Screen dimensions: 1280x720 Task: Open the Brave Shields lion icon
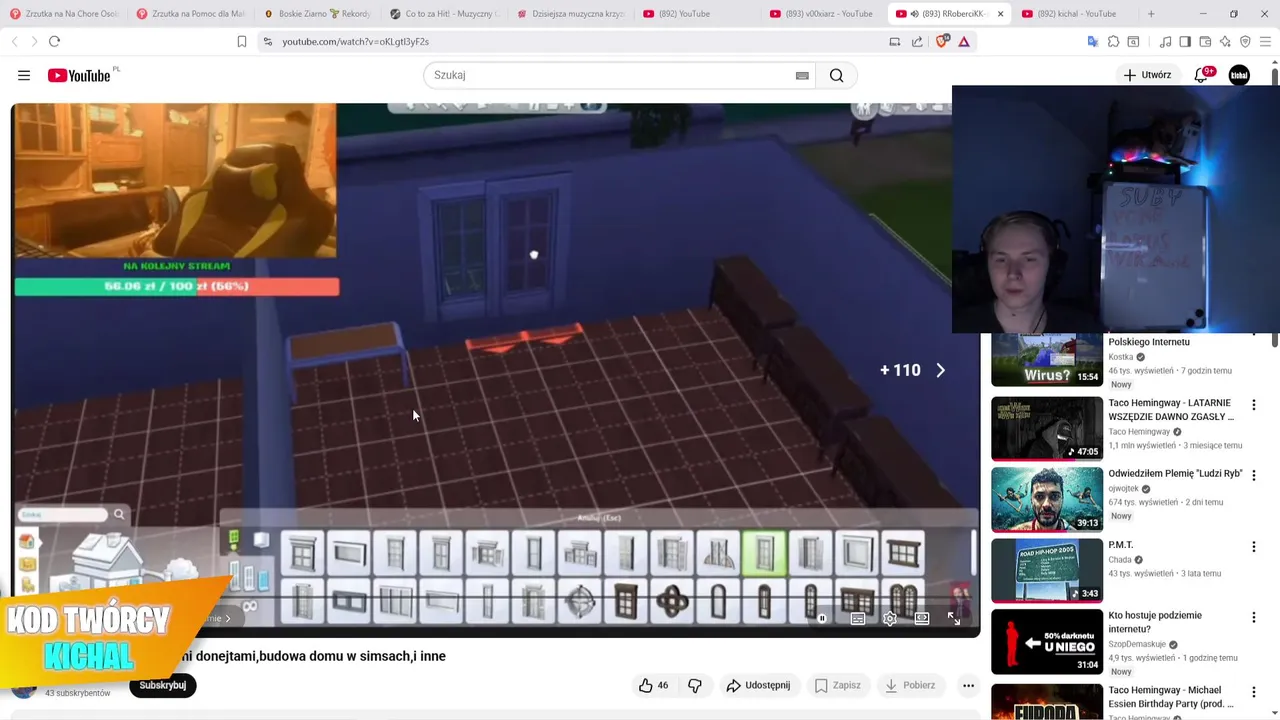coord(942,41)
